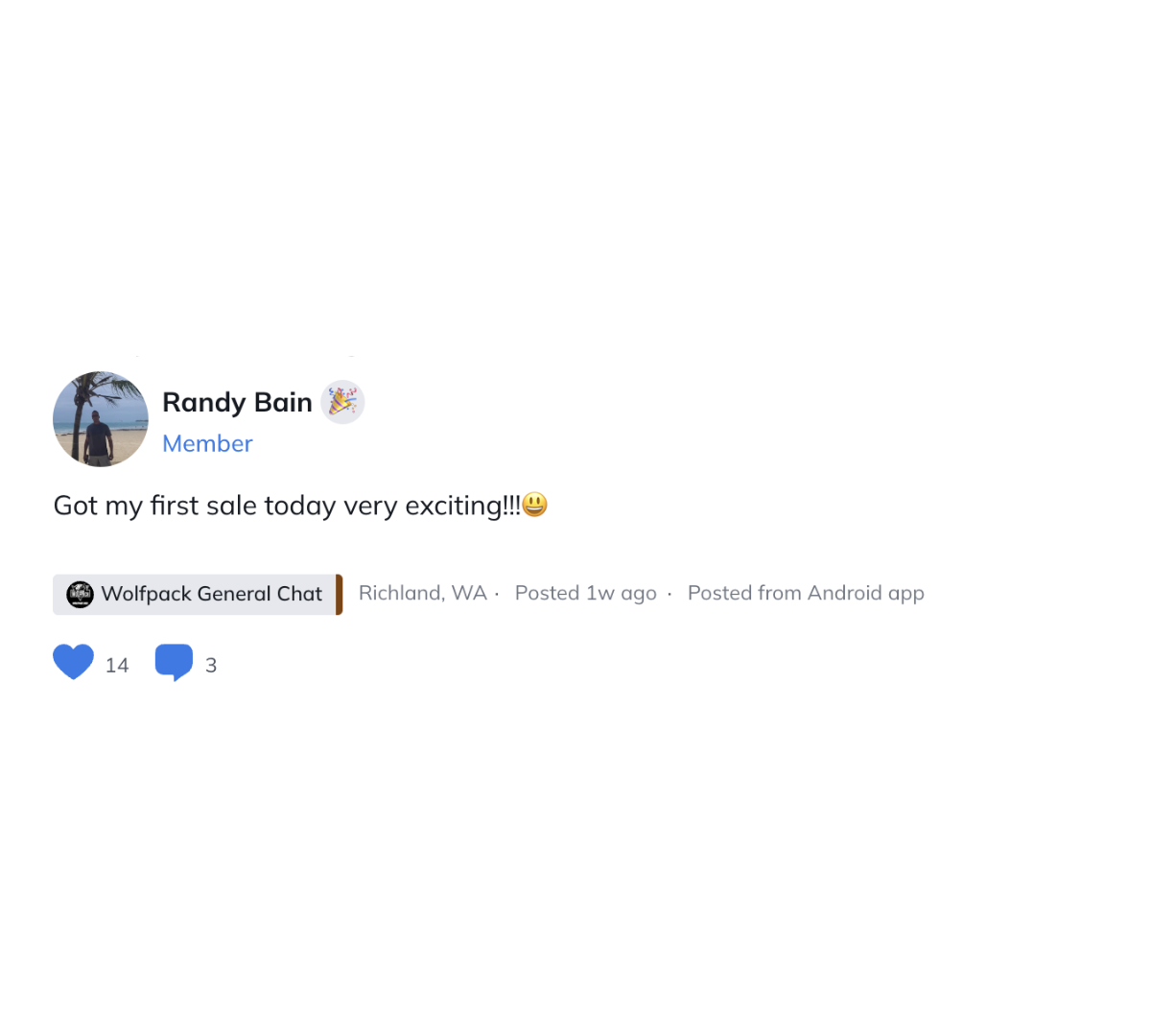Like the post with the heart icon
The image size is (1151, 1036).
[73, 662]
